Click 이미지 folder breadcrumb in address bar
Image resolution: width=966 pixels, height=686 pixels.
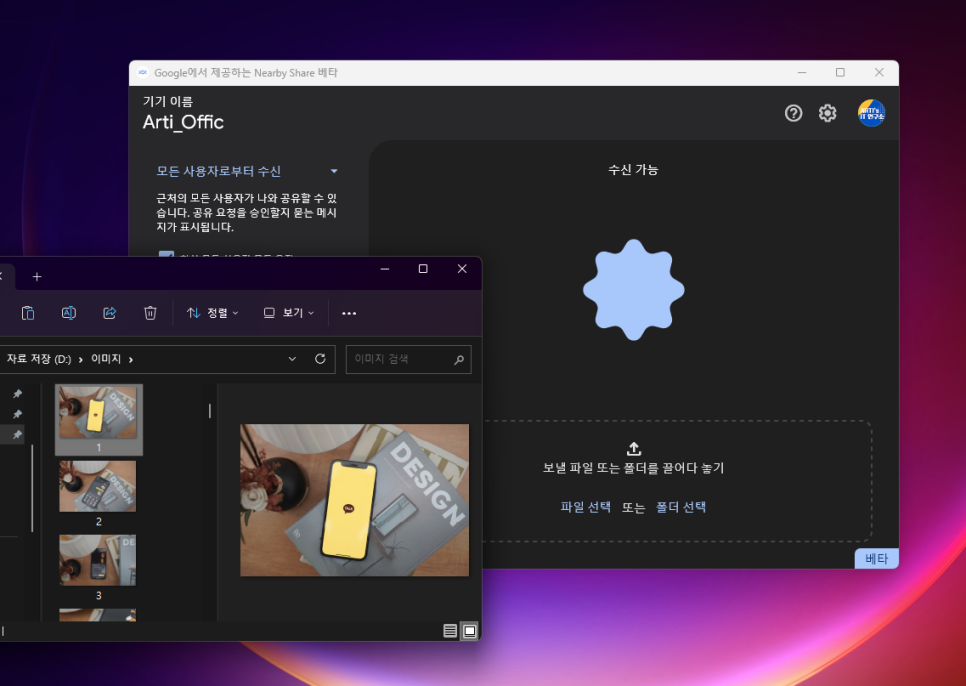(106, 359)
